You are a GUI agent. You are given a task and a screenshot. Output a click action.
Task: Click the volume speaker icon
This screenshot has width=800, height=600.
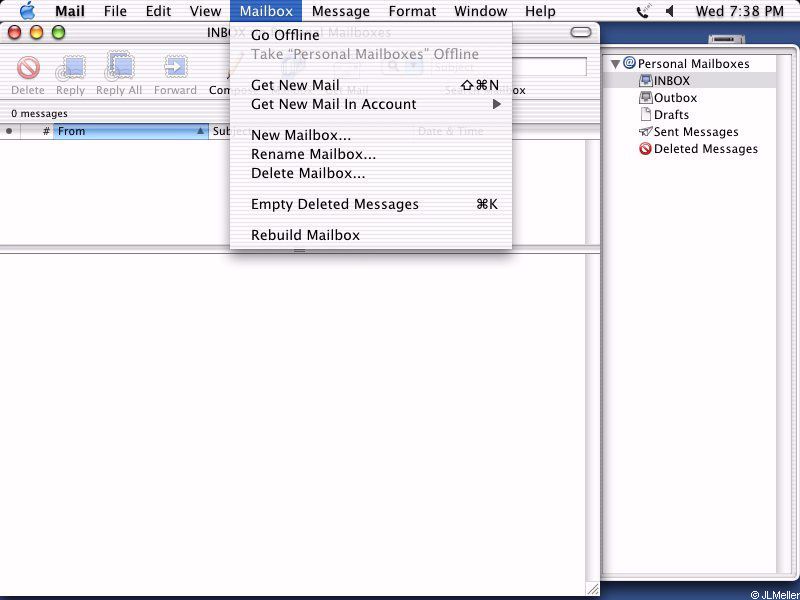pyautogui.click(x=670, y=11)
